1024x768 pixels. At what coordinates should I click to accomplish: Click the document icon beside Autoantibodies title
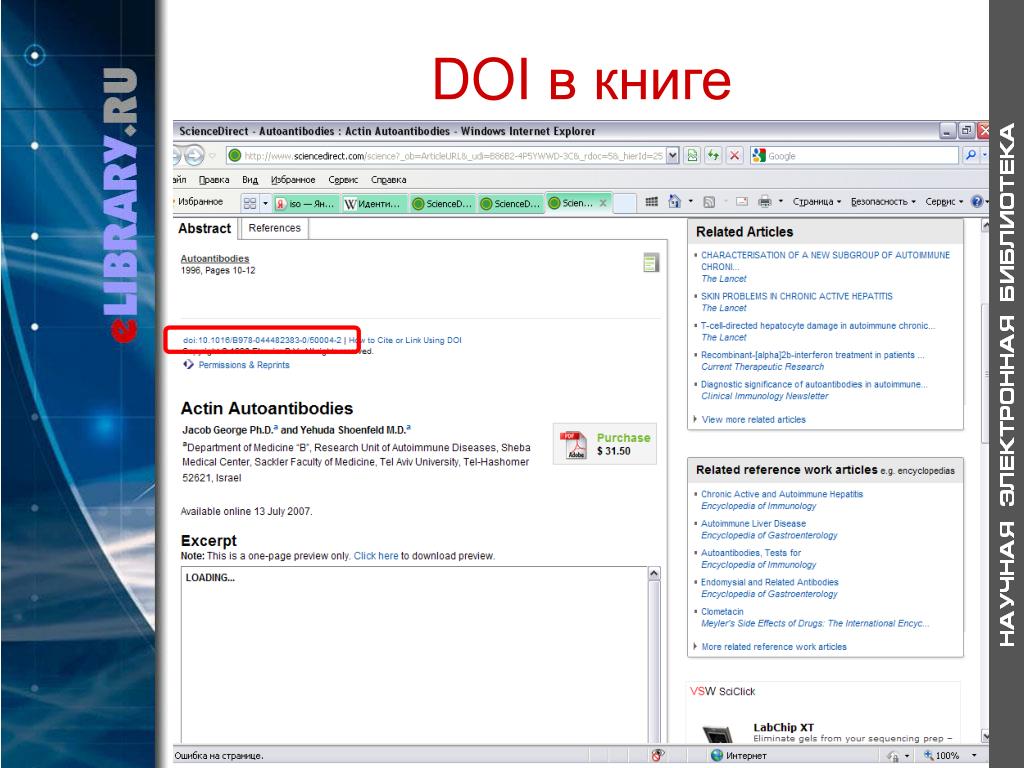[x=650, y=263]
